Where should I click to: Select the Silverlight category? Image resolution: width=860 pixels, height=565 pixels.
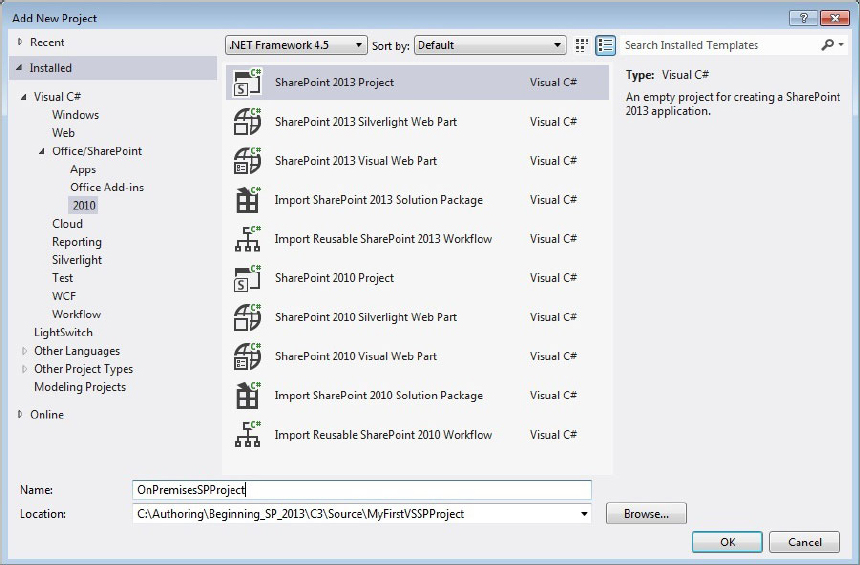click(x=77, y=260)
